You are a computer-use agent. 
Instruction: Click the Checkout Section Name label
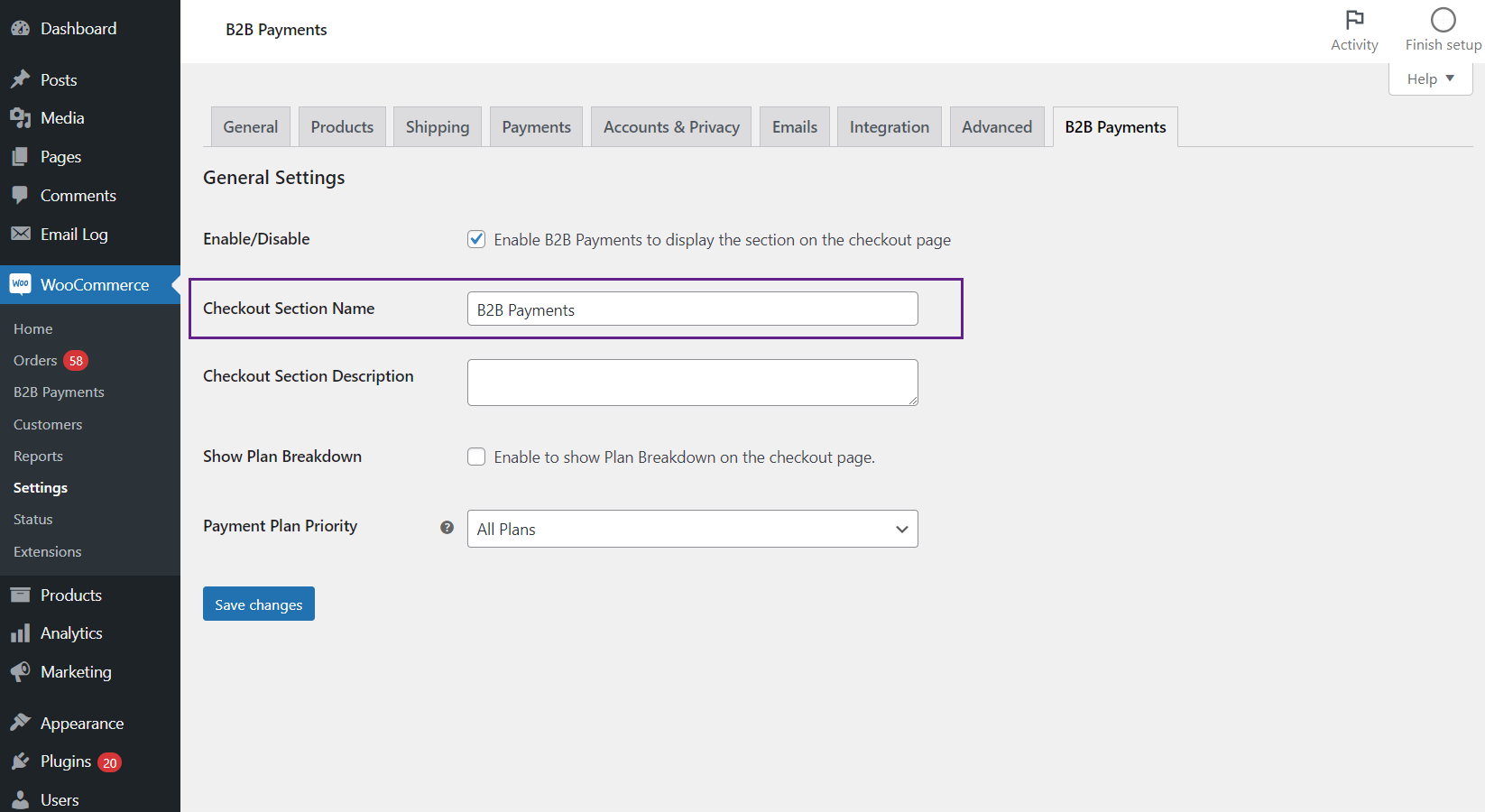pos(289,309)
